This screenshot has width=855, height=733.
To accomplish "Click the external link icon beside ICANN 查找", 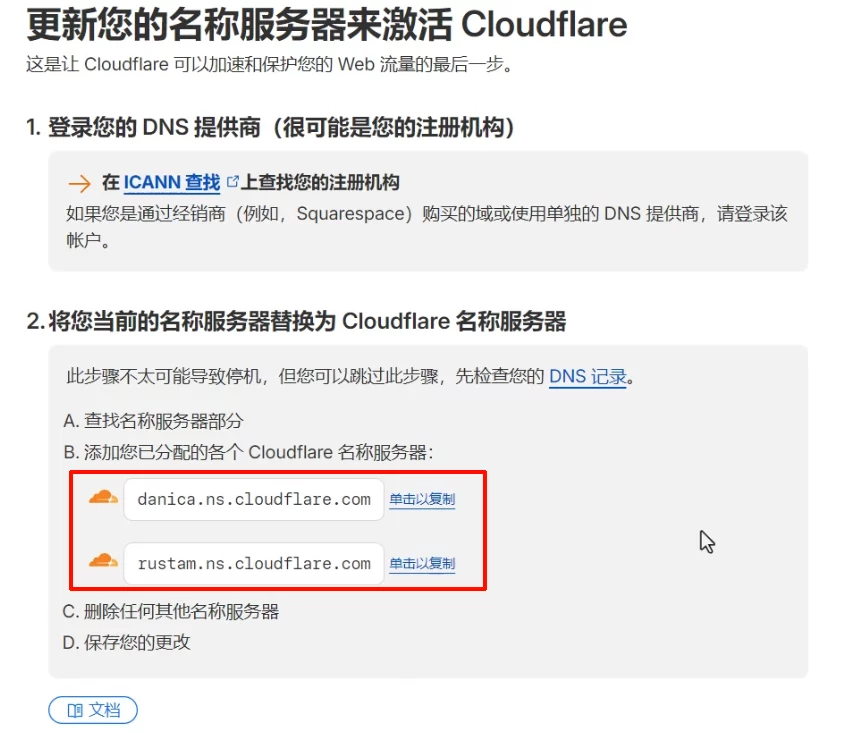I will pos(233,182).
